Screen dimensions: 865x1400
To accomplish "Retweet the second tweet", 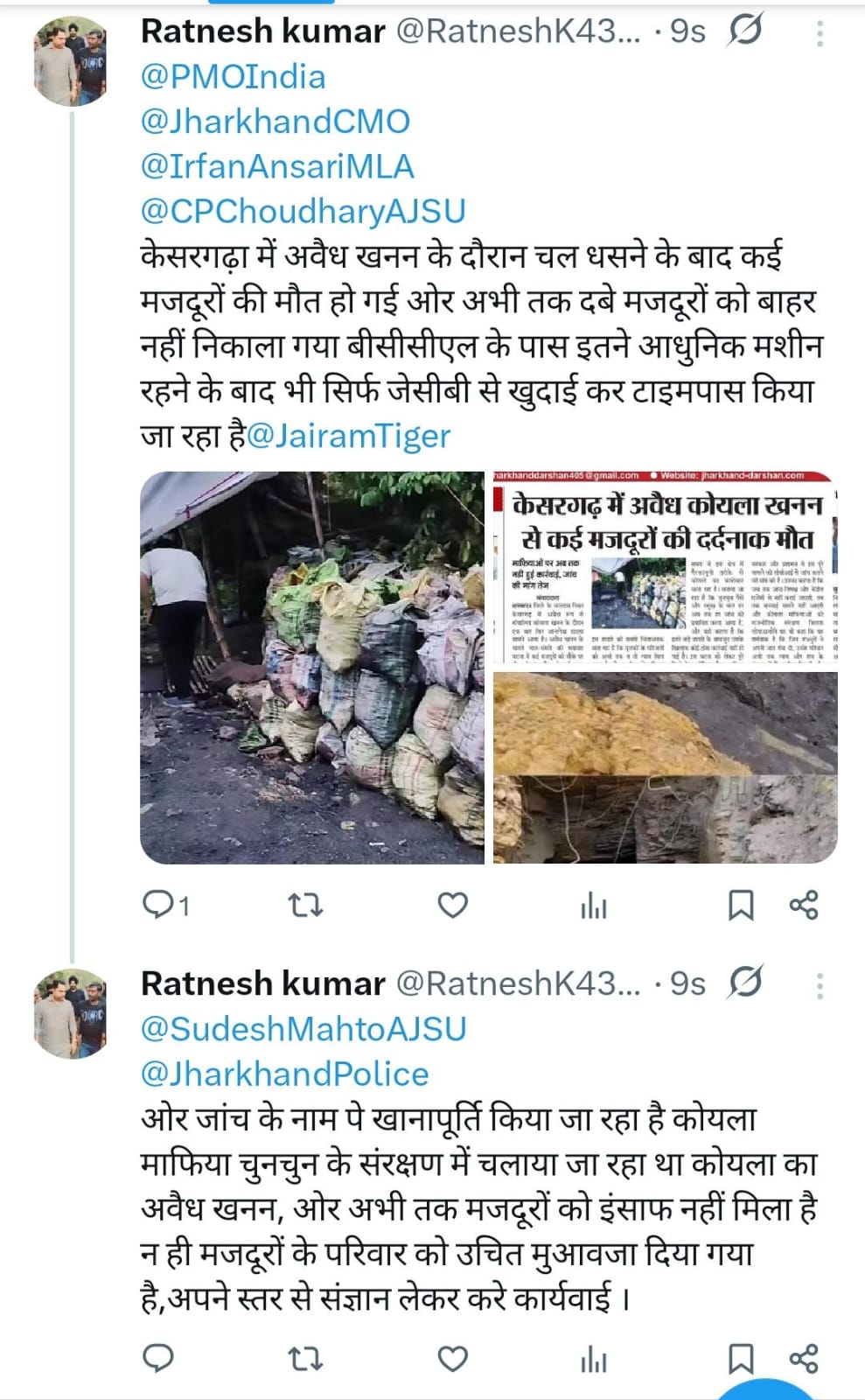I will pyautogui.click(x=305, y=1359).
